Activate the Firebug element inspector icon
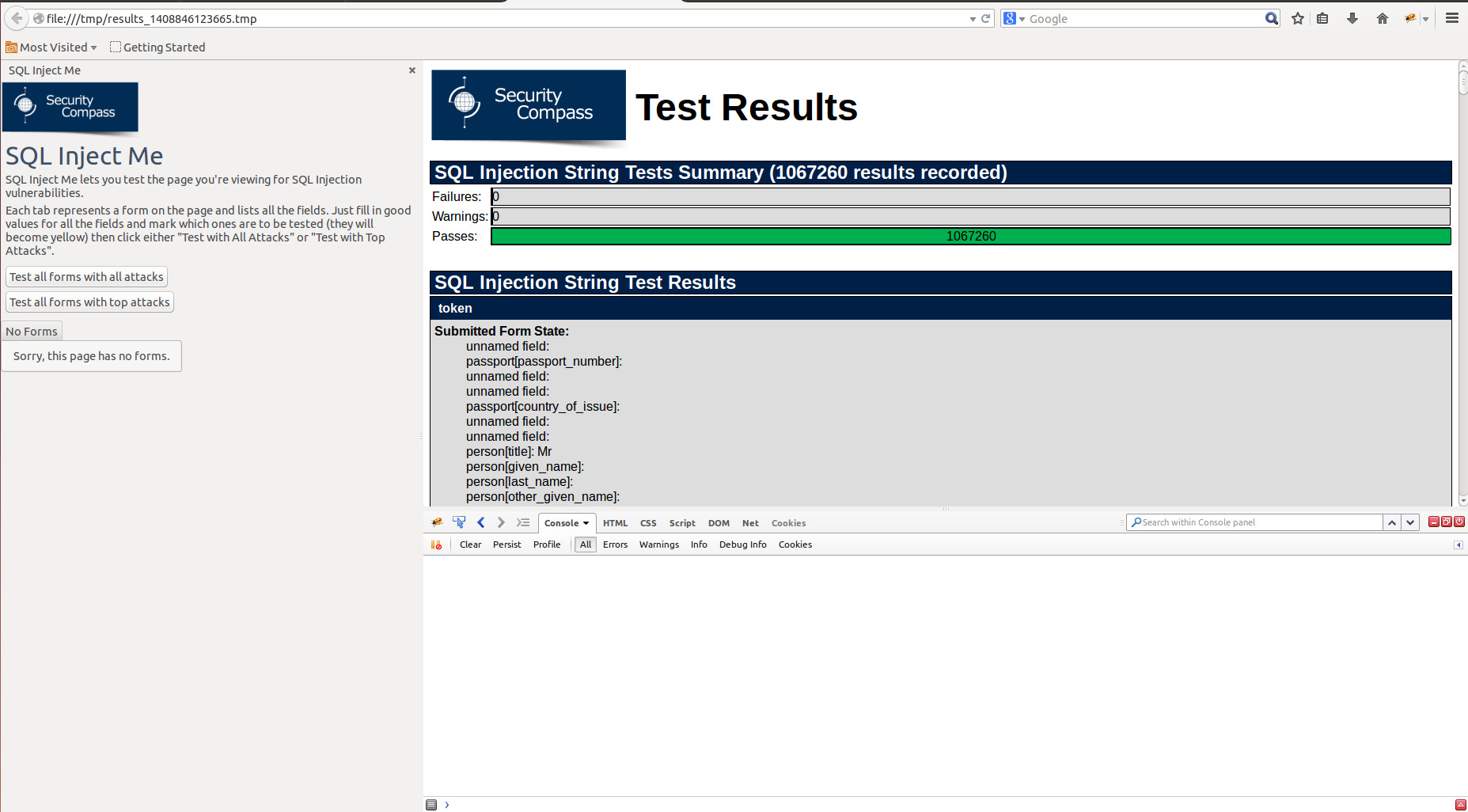This screenshot has width=1468, height=812. point(459,522)
